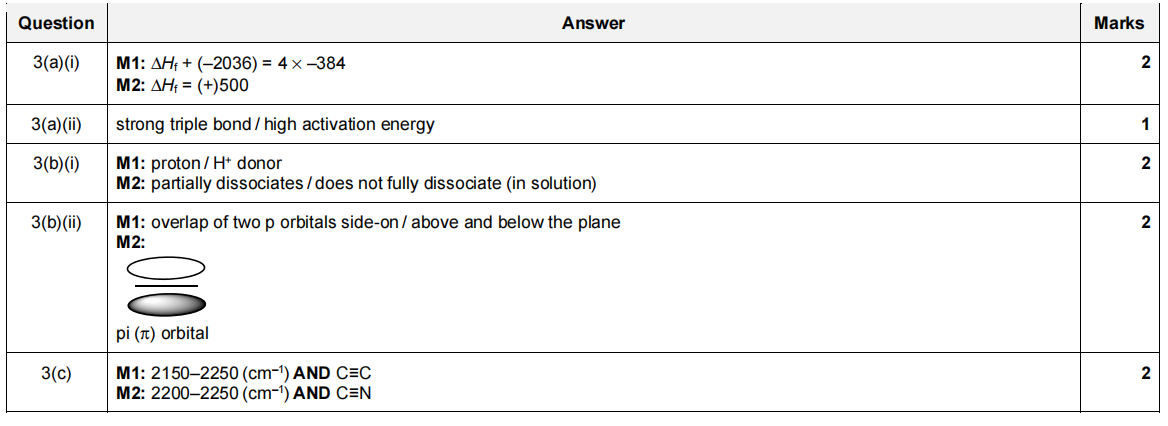Click the "partially dissociates" answer line
The image size is (1168, 426).
click(356, 183)
